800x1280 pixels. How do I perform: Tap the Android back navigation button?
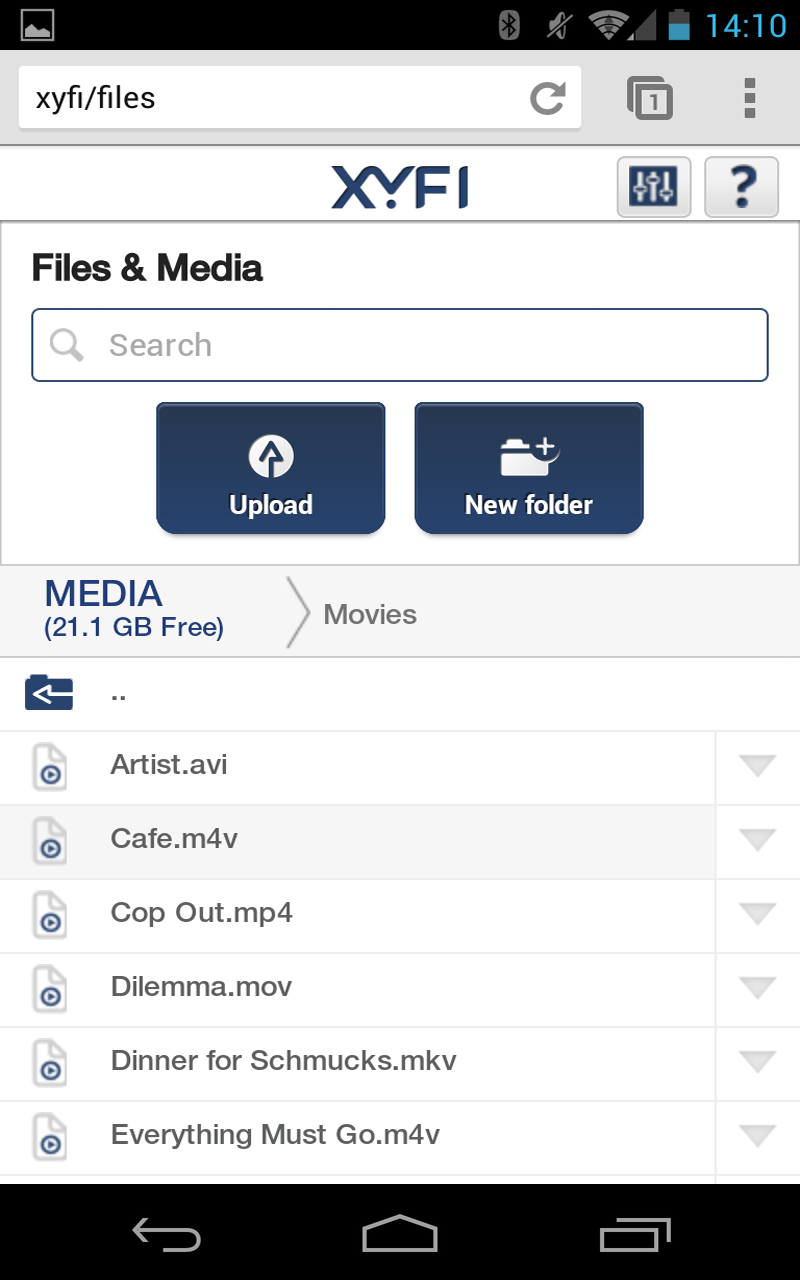click(x=166, y=1234)
